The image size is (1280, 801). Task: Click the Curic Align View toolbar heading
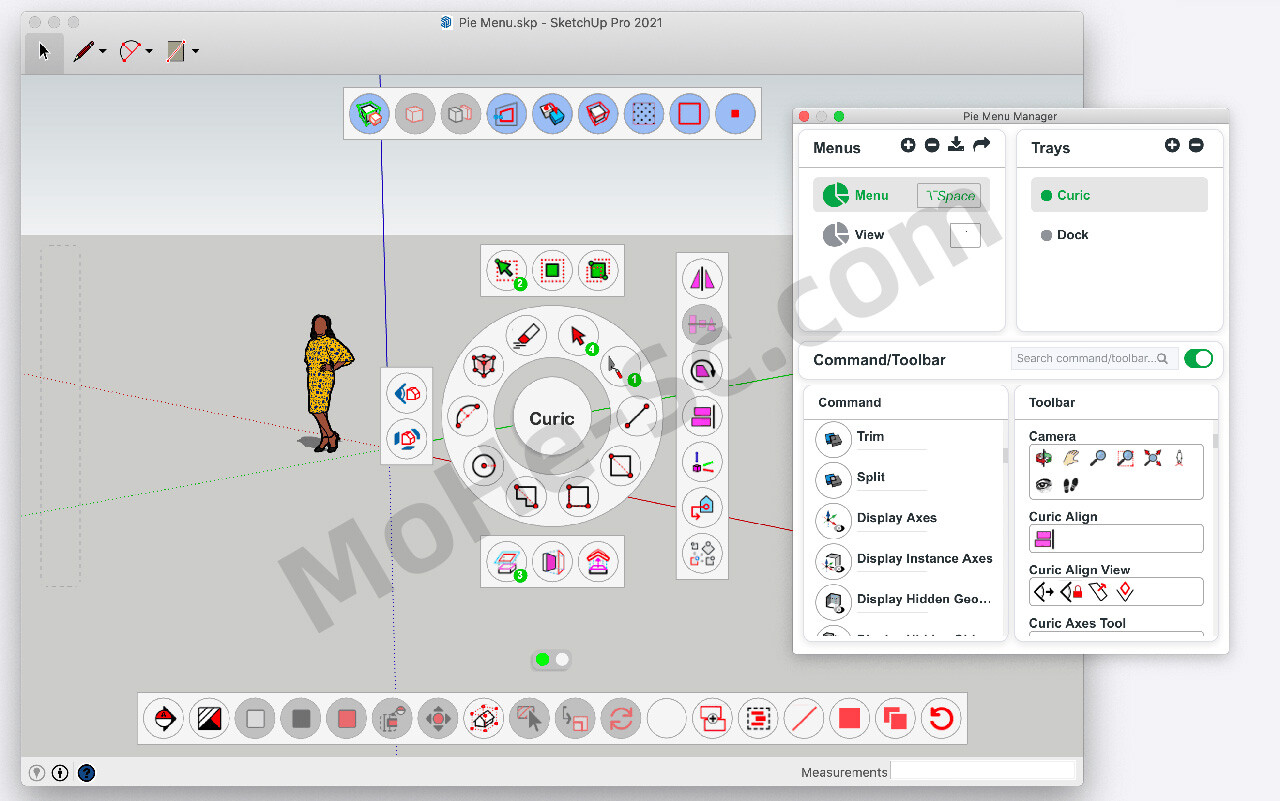[1079, 570]
